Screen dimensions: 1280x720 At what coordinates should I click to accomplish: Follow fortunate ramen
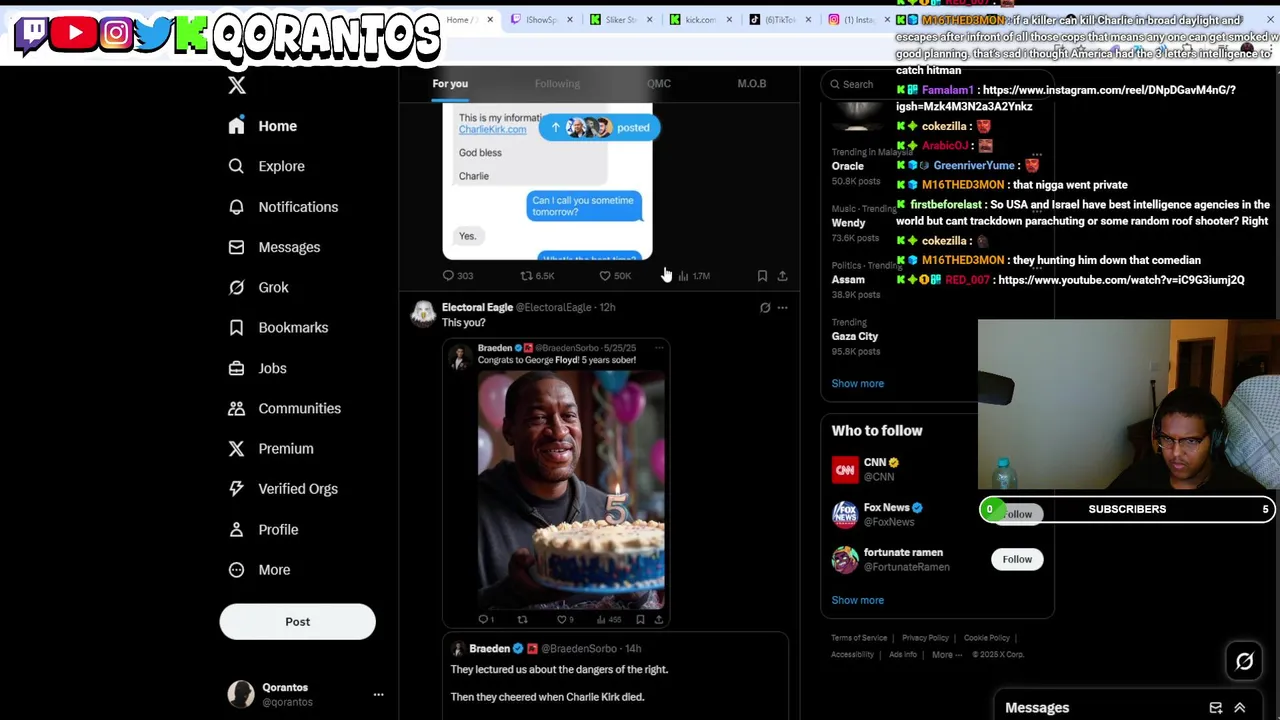[1017, 559]
